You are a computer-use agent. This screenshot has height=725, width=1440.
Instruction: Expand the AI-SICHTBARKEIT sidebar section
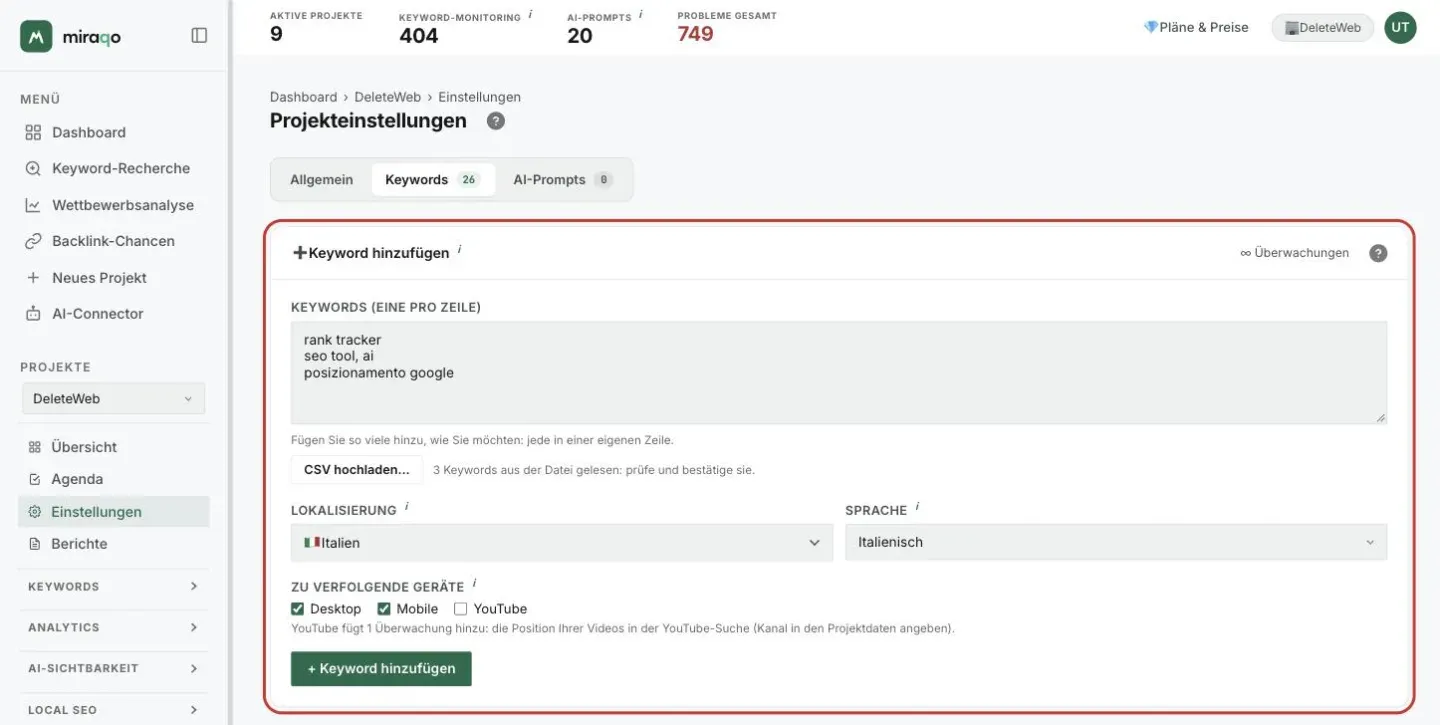(x=114, y=668)
